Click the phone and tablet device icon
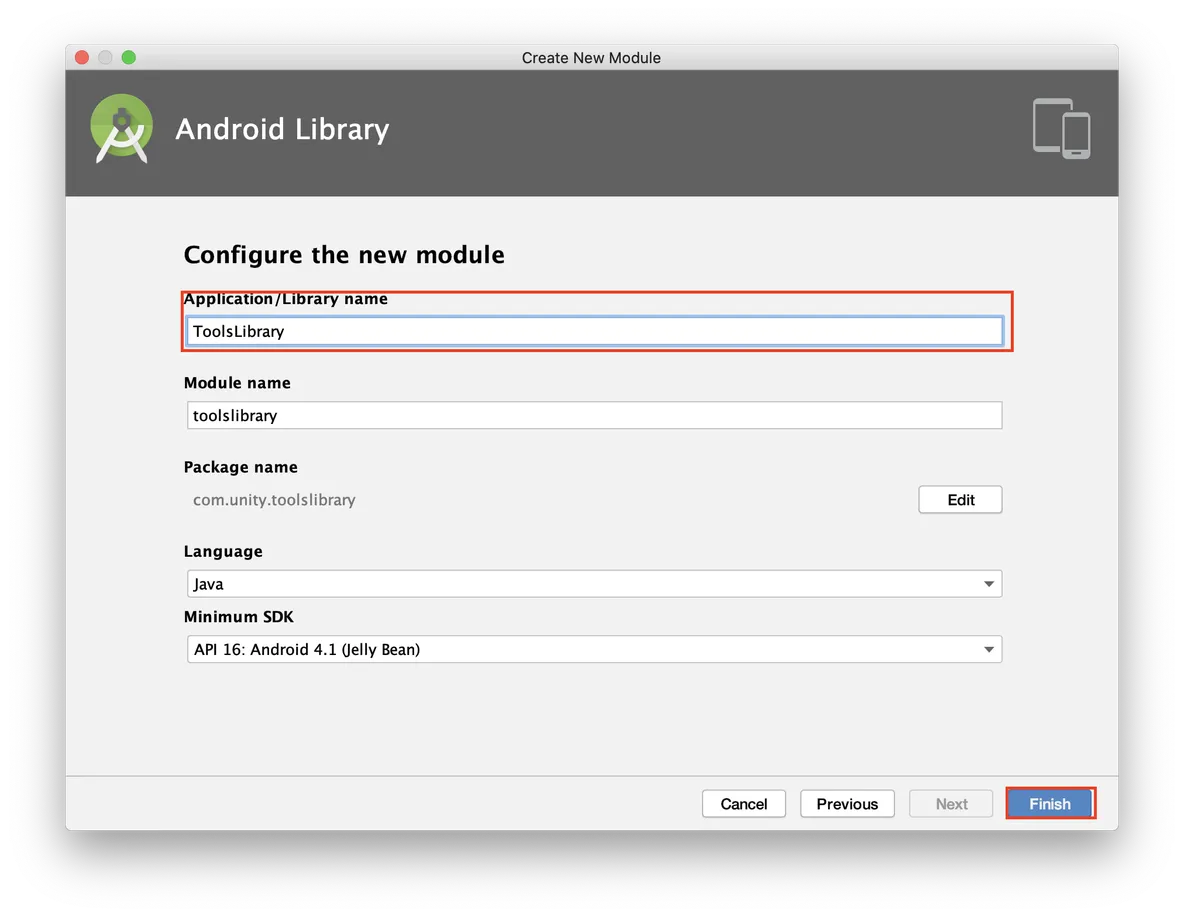Viewport: 1184px width, 917px height. tap(1061, 128)
